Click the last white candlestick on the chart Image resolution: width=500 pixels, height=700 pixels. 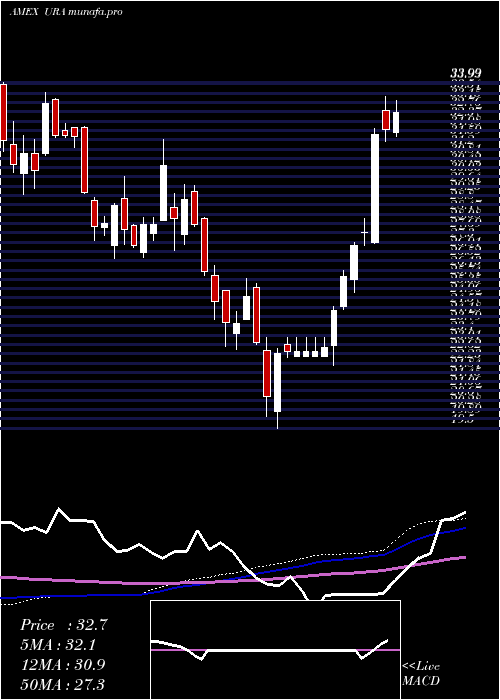point(396,122)
